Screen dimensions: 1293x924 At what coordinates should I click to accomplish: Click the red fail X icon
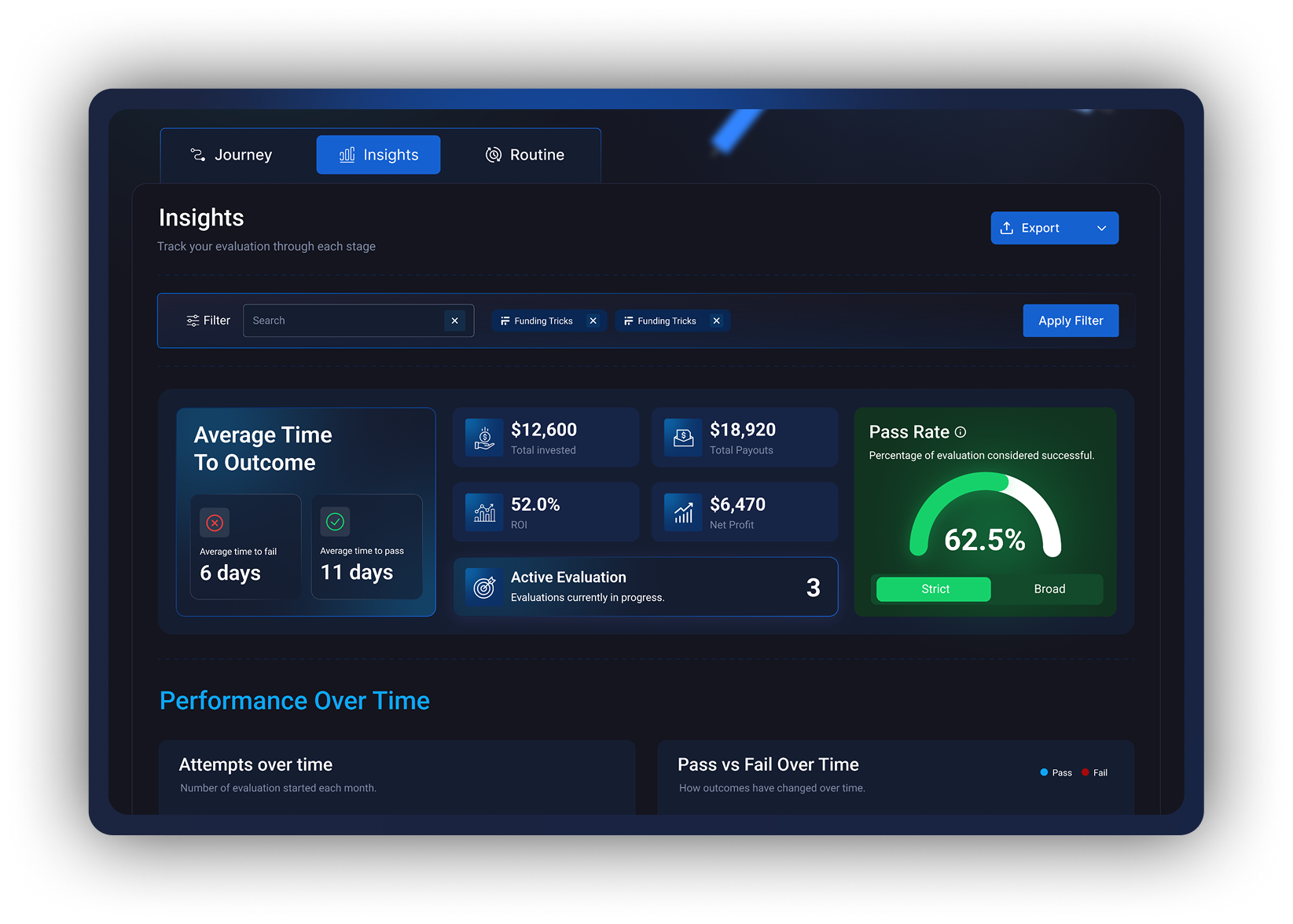[215, 522]
